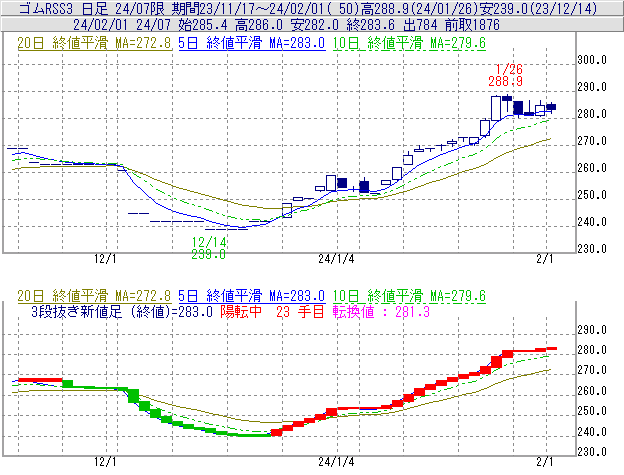Click the tall white candlestick at the 1/26 high

[496, 108]
